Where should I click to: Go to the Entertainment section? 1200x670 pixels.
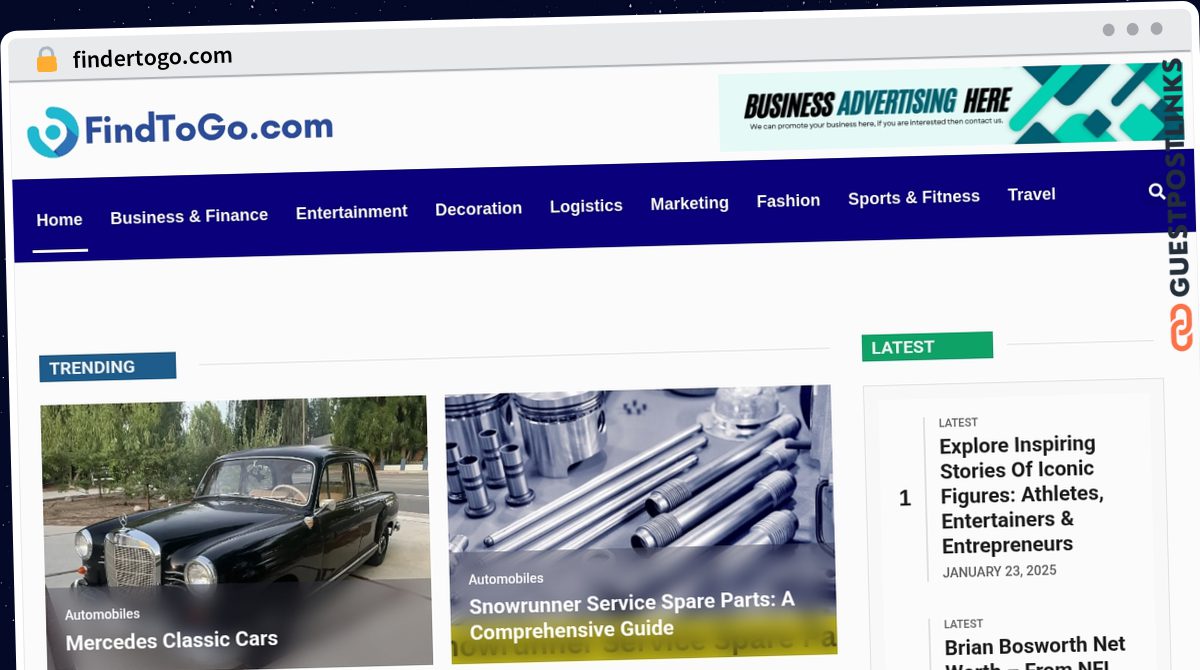coord(352,212)
